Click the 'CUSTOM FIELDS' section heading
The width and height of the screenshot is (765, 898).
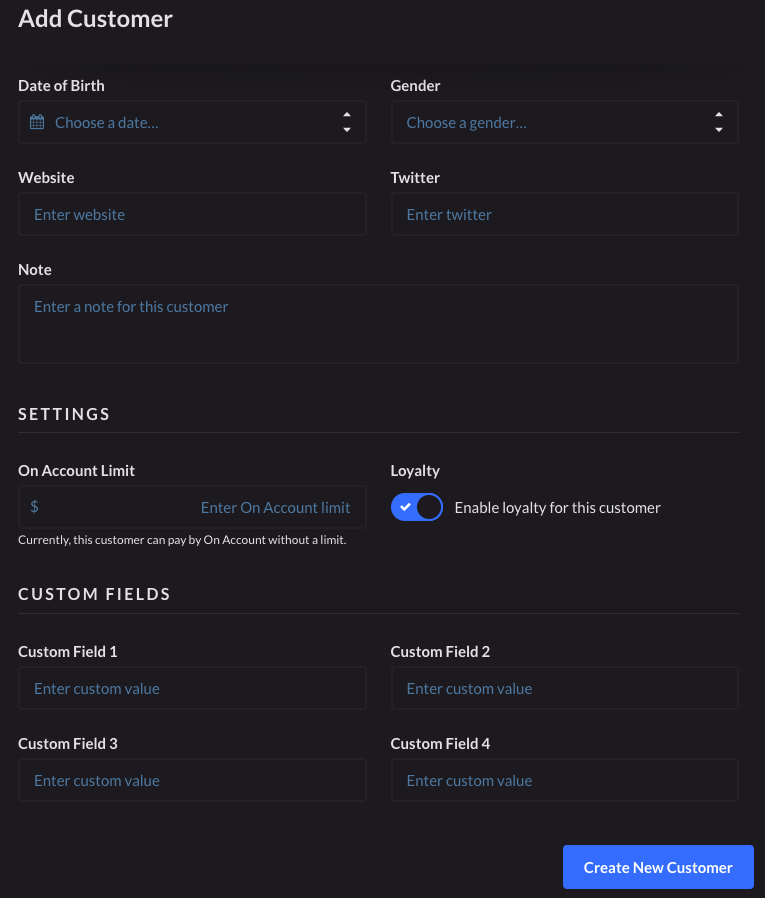94,594
